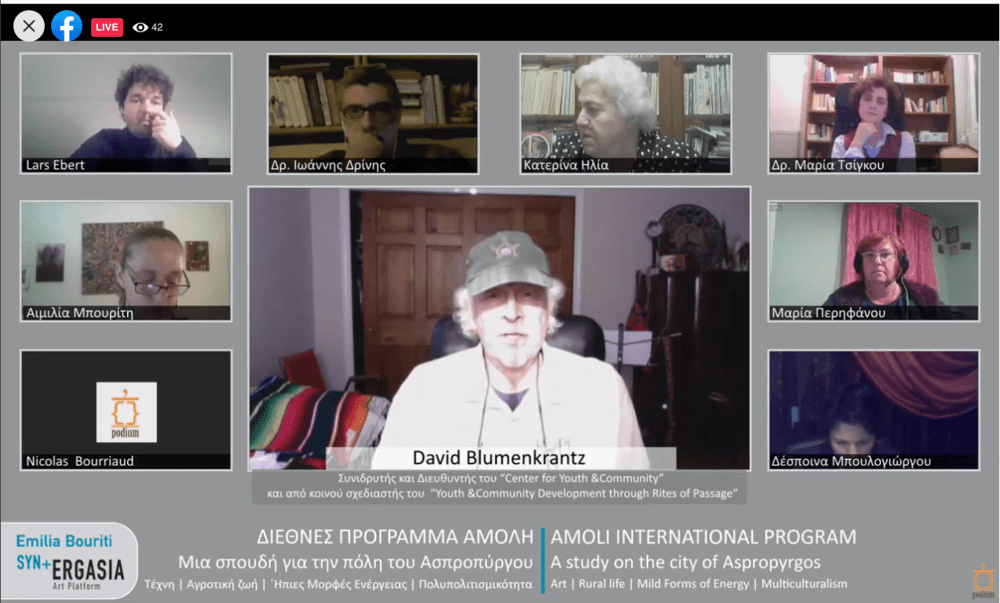Click the red LIVE badge
1000x603 pixels.
tap(107, 27)
